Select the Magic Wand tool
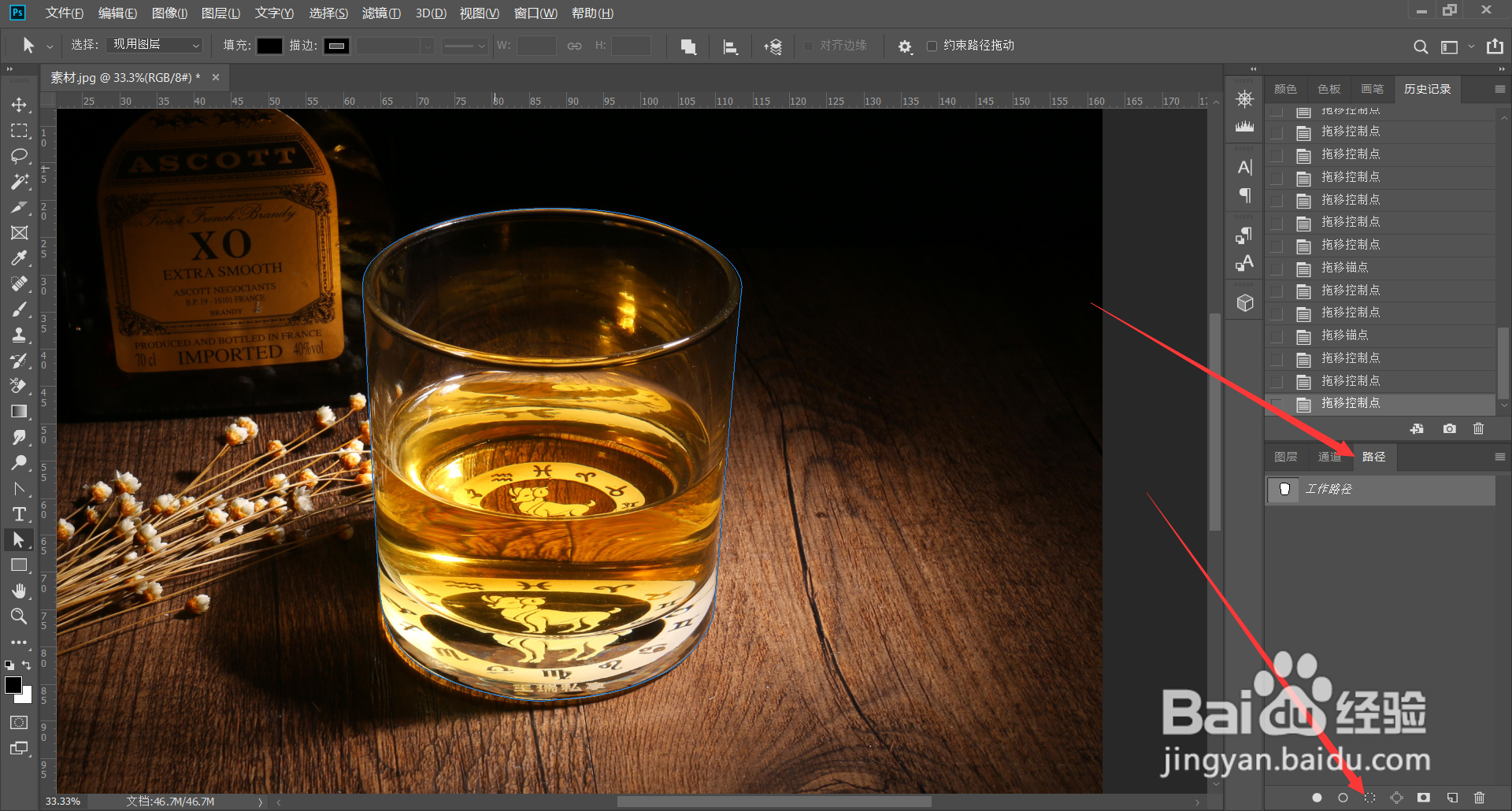Viewport: 1512px width, 811px height. click(19, 182)
